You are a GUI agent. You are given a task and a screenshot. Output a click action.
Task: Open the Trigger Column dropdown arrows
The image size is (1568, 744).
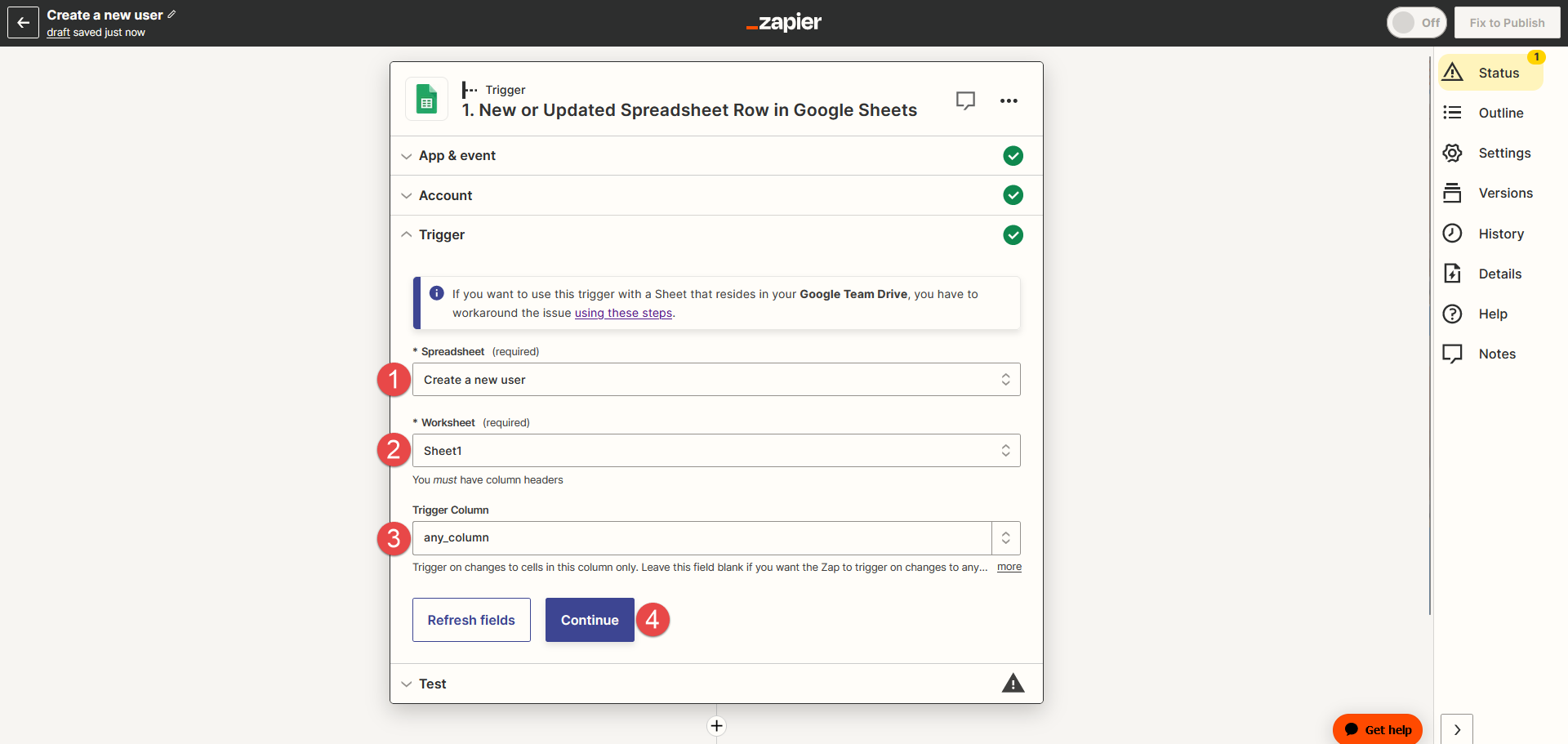click(1006, 538)
